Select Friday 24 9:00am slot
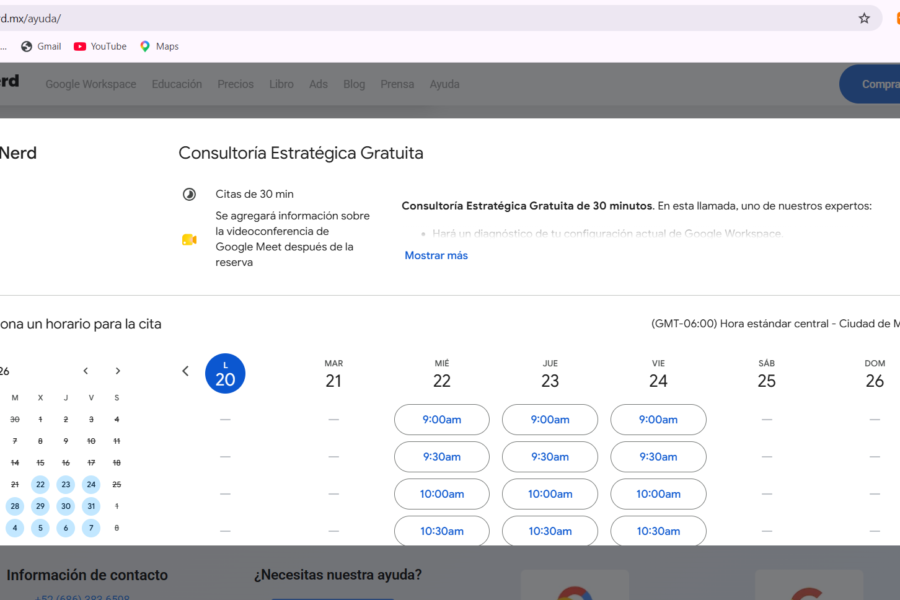Screen dimensions: 900x600 658,420
